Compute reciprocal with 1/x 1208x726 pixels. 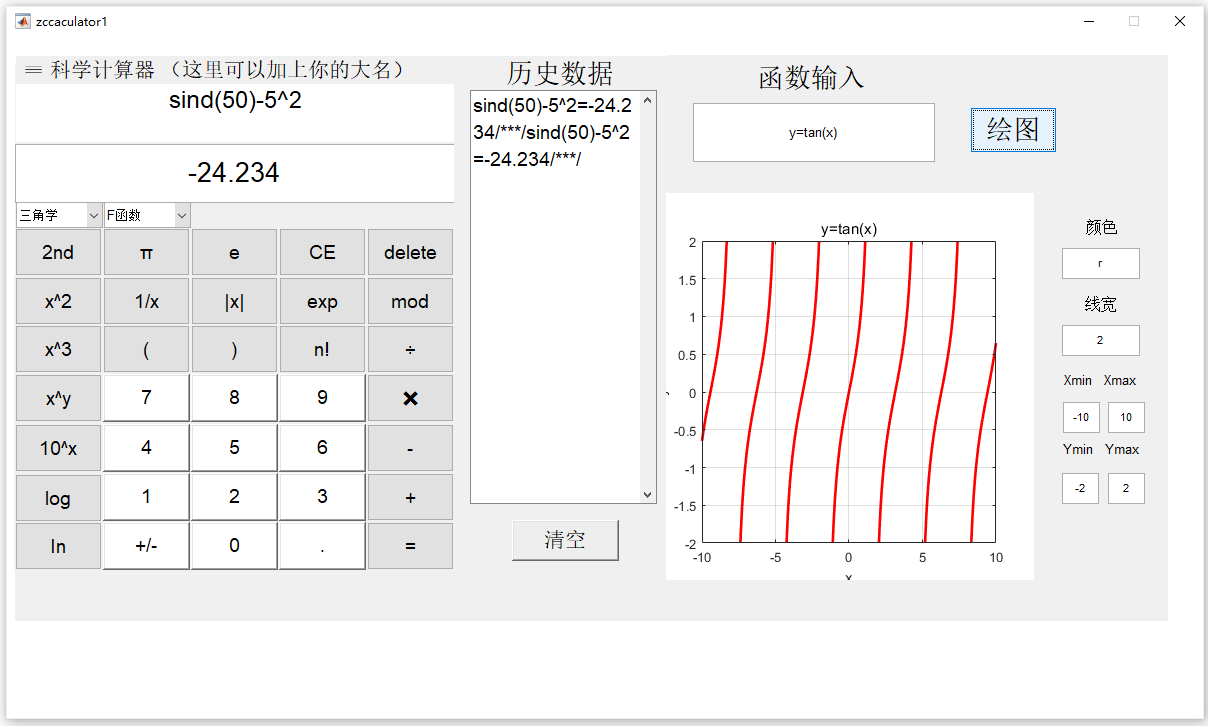pyautogui.click(x=146, y=301)
